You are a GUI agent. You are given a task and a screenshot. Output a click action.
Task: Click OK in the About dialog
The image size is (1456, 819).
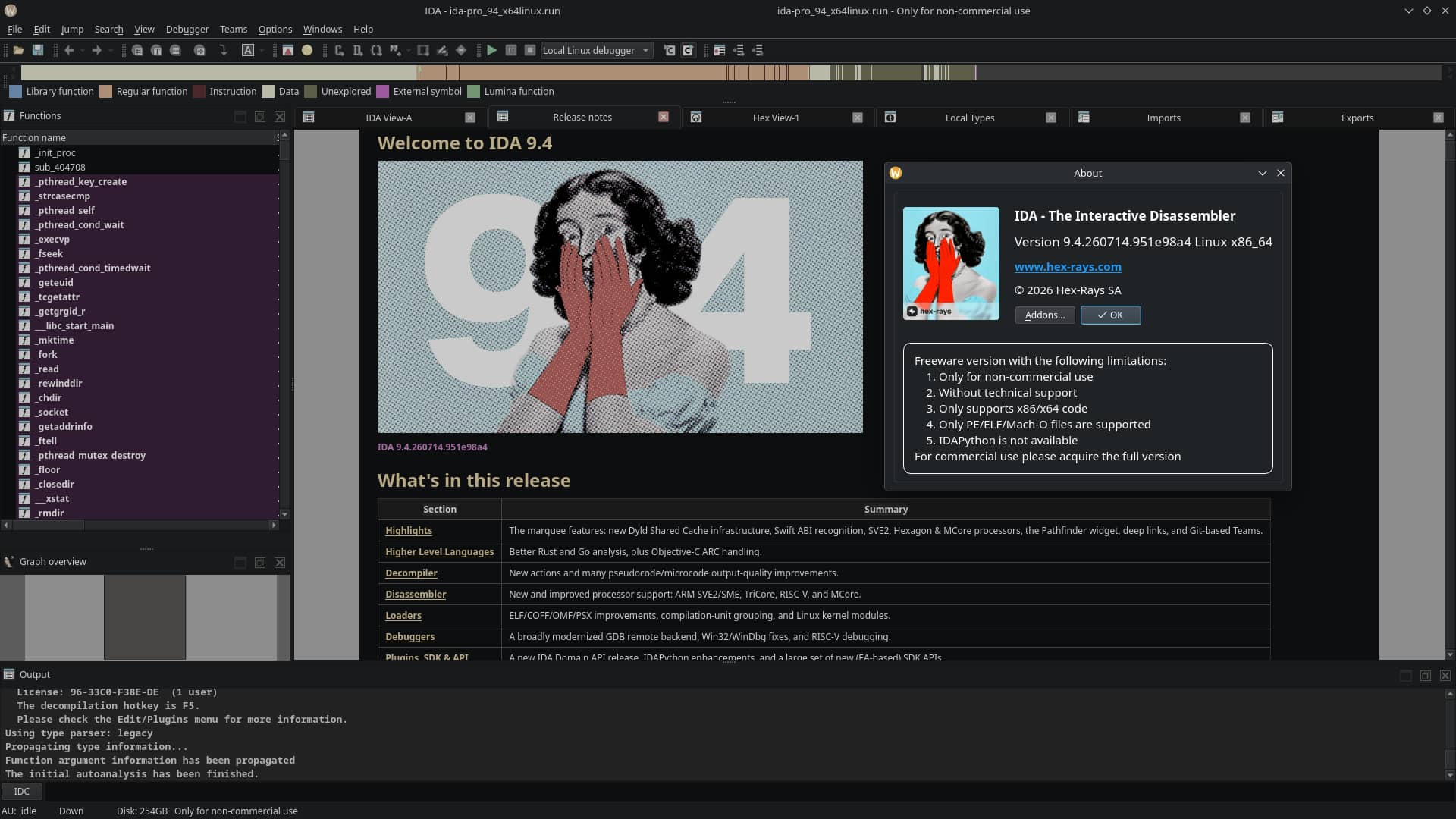pos(1110,315)
